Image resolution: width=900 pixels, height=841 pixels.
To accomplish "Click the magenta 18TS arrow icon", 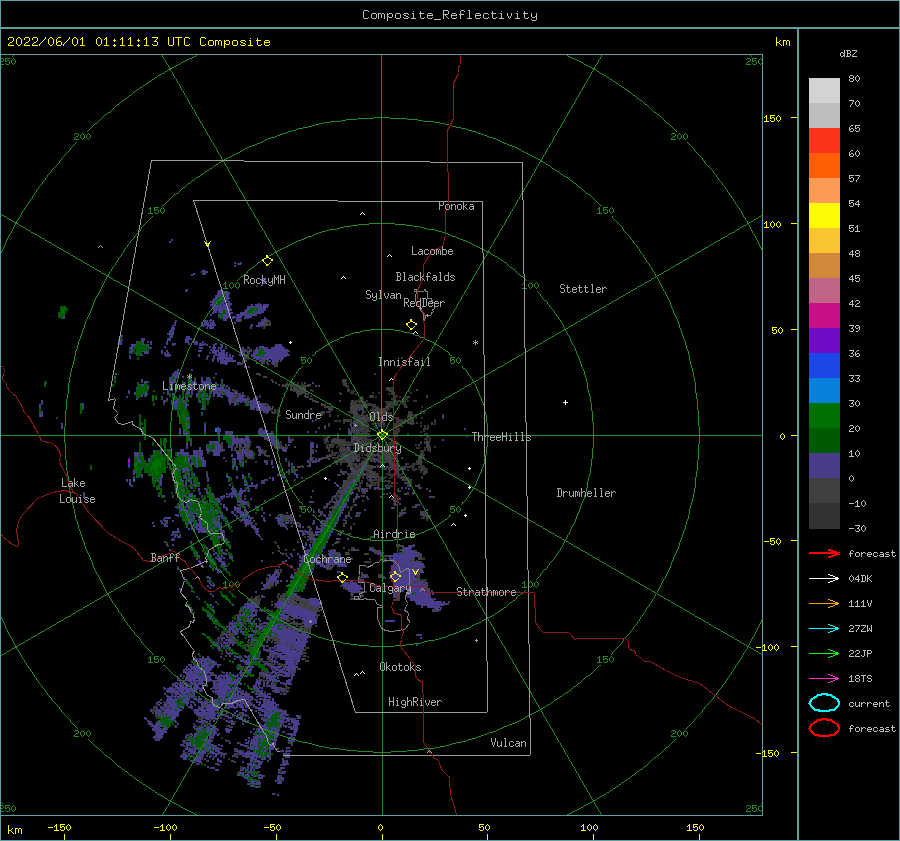I will tap(824, 679).
